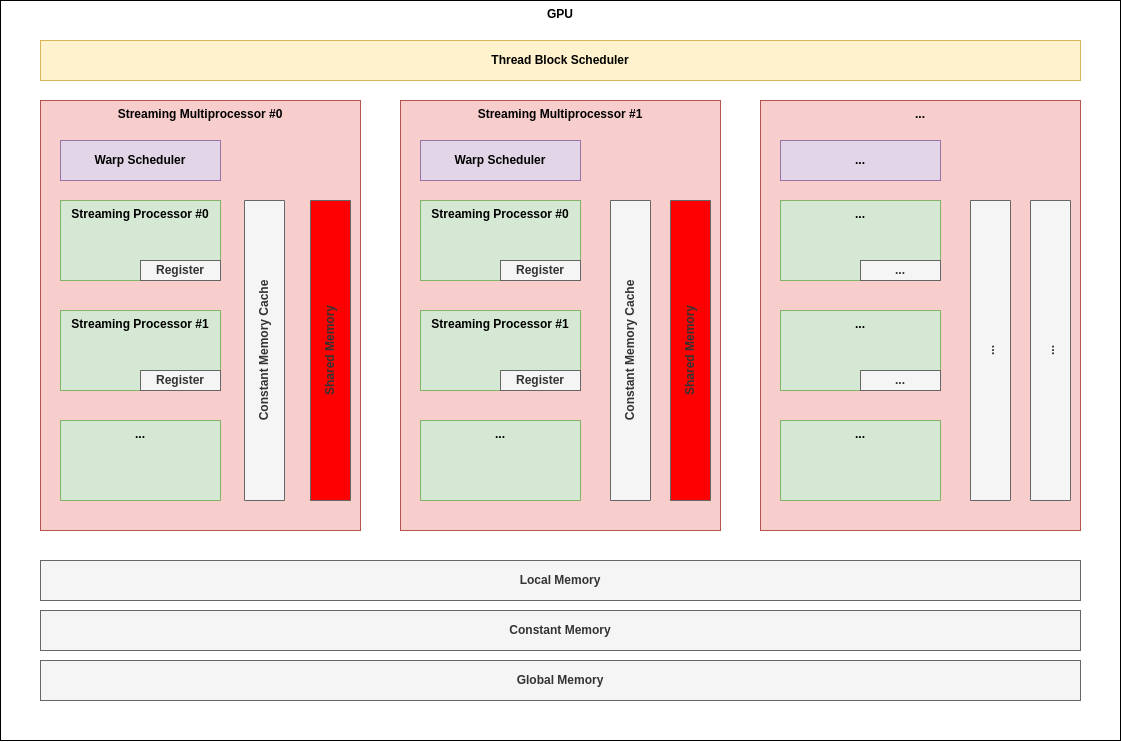Select Constant Memory Cache in Multiprocessor #1
Image resolution: width=1121 pixels, height=742 pixels.
point(630,350)
